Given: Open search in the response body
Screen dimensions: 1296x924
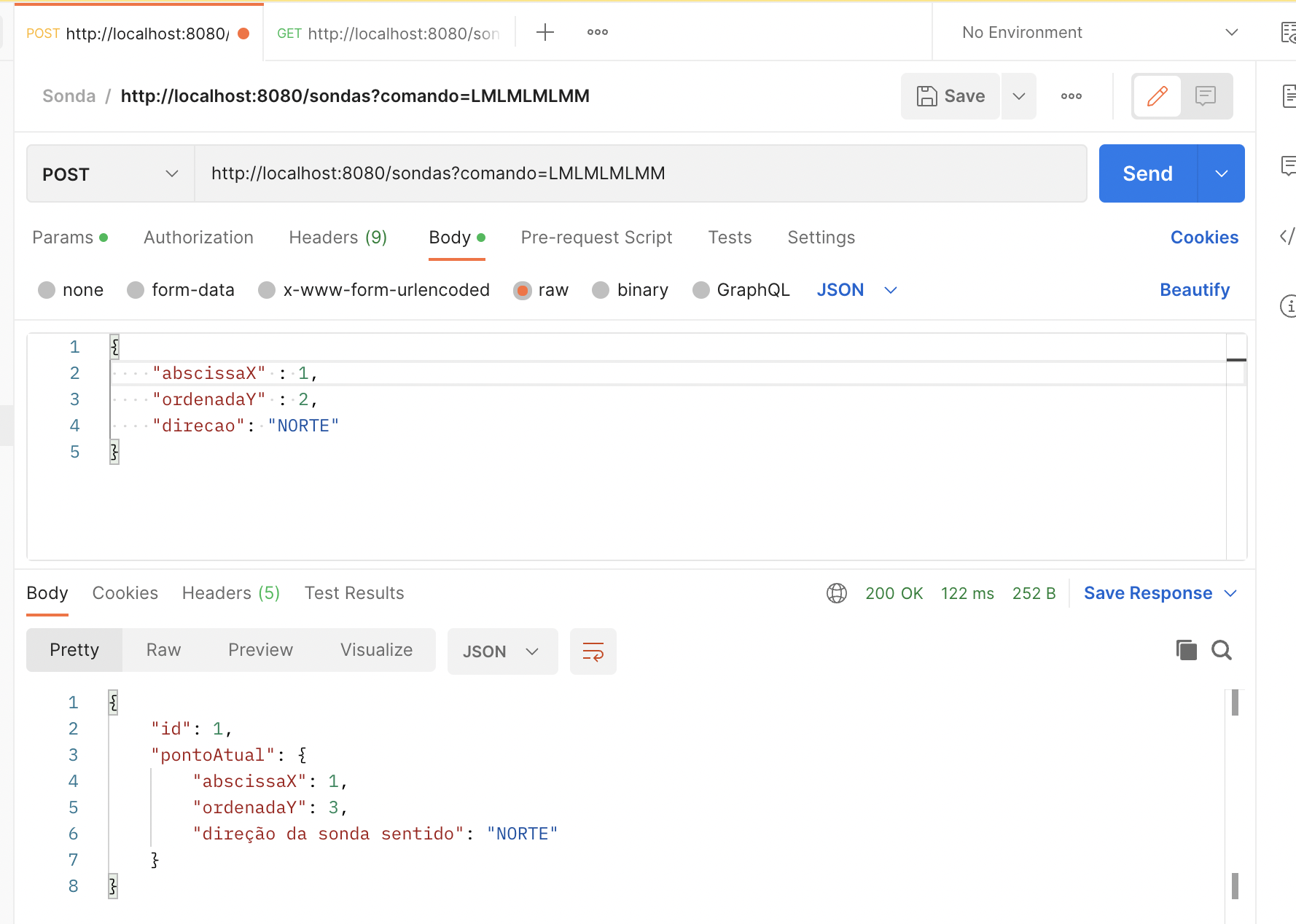Looking at the screenshot, I should pyautogui.click(x=1222, y=650).
